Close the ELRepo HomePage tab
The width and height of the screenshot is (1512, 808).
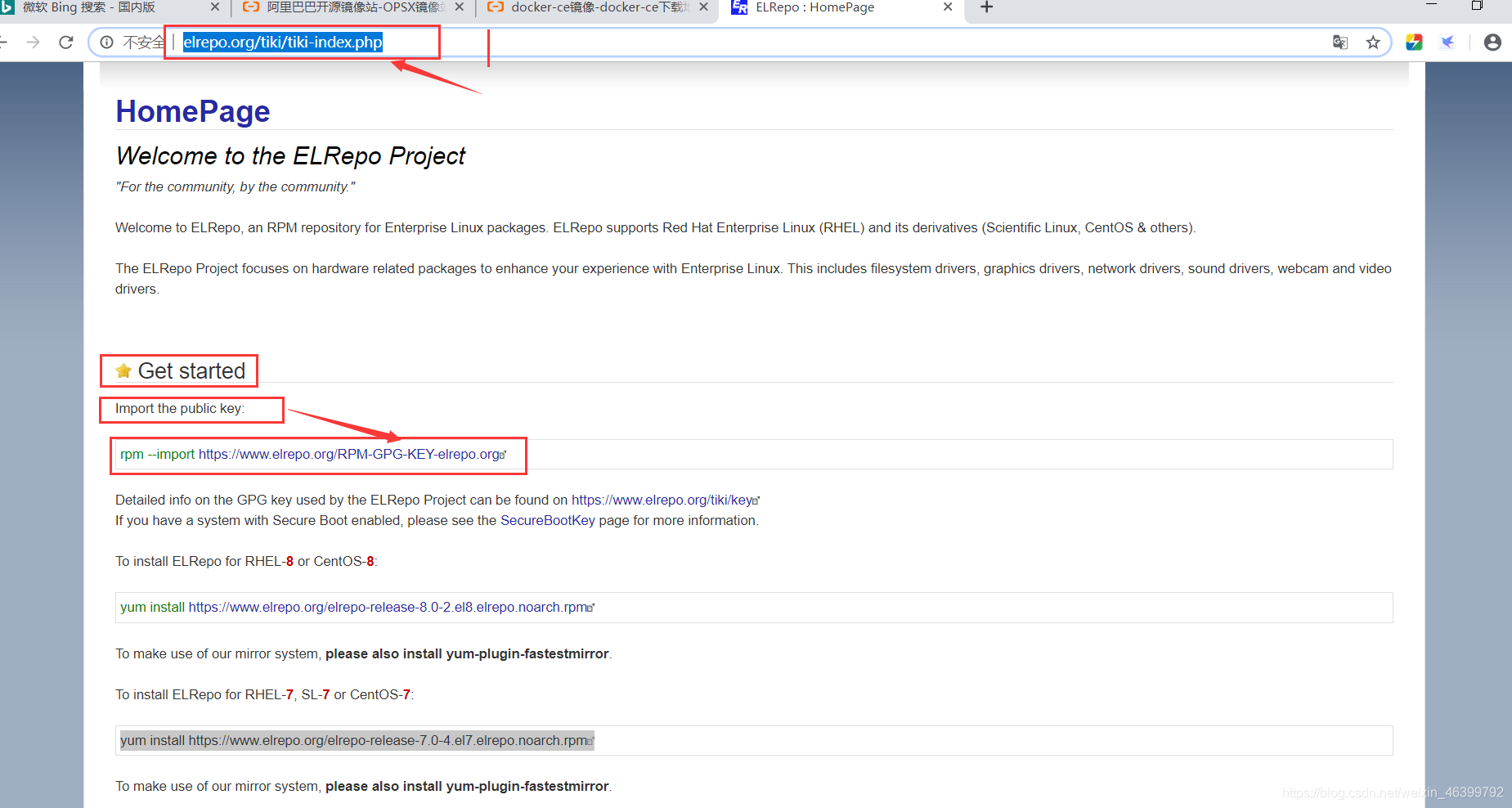click(948, 7)
